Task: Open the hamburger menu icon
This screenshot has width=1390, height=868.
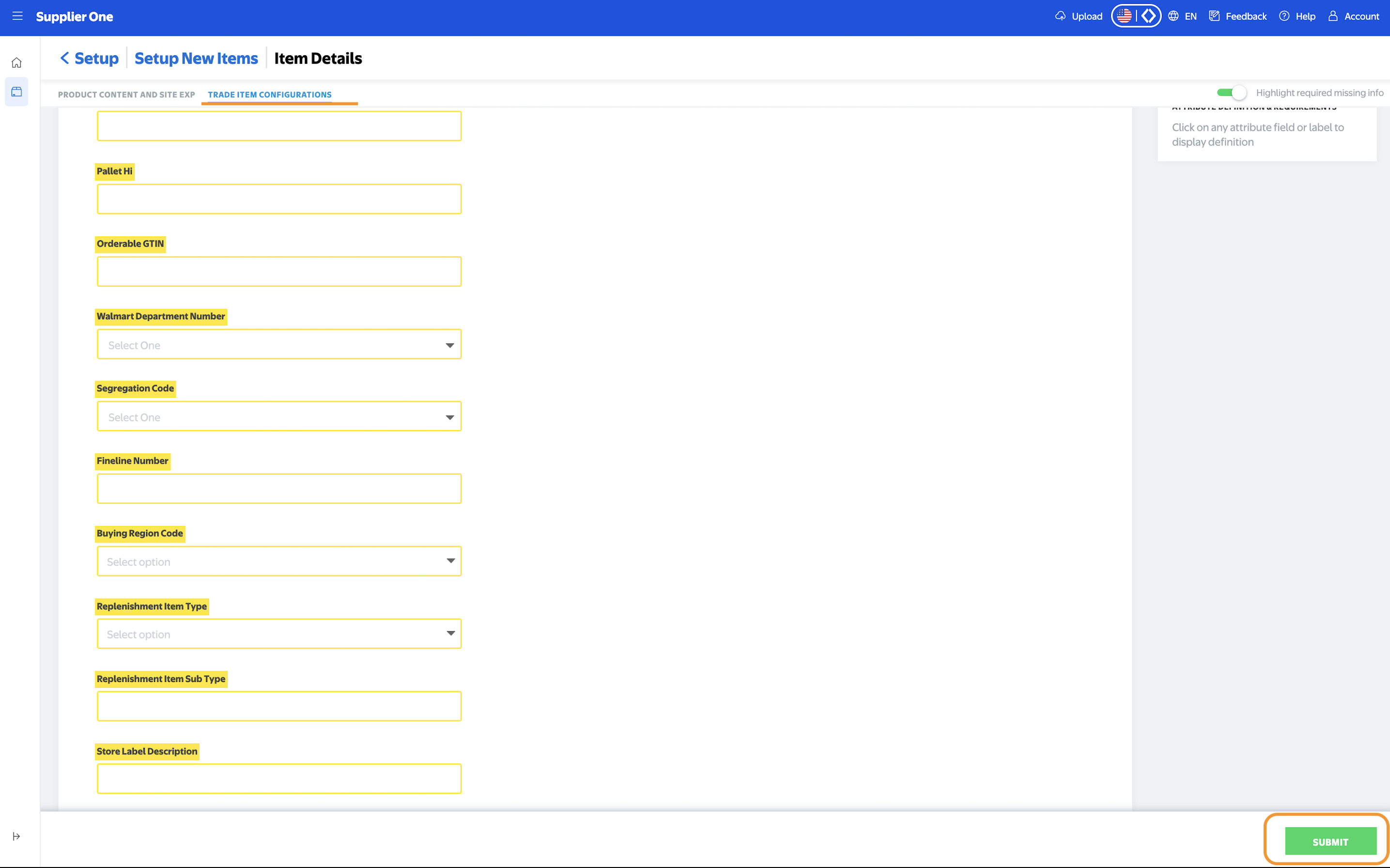Action: [x=17, y=16]
